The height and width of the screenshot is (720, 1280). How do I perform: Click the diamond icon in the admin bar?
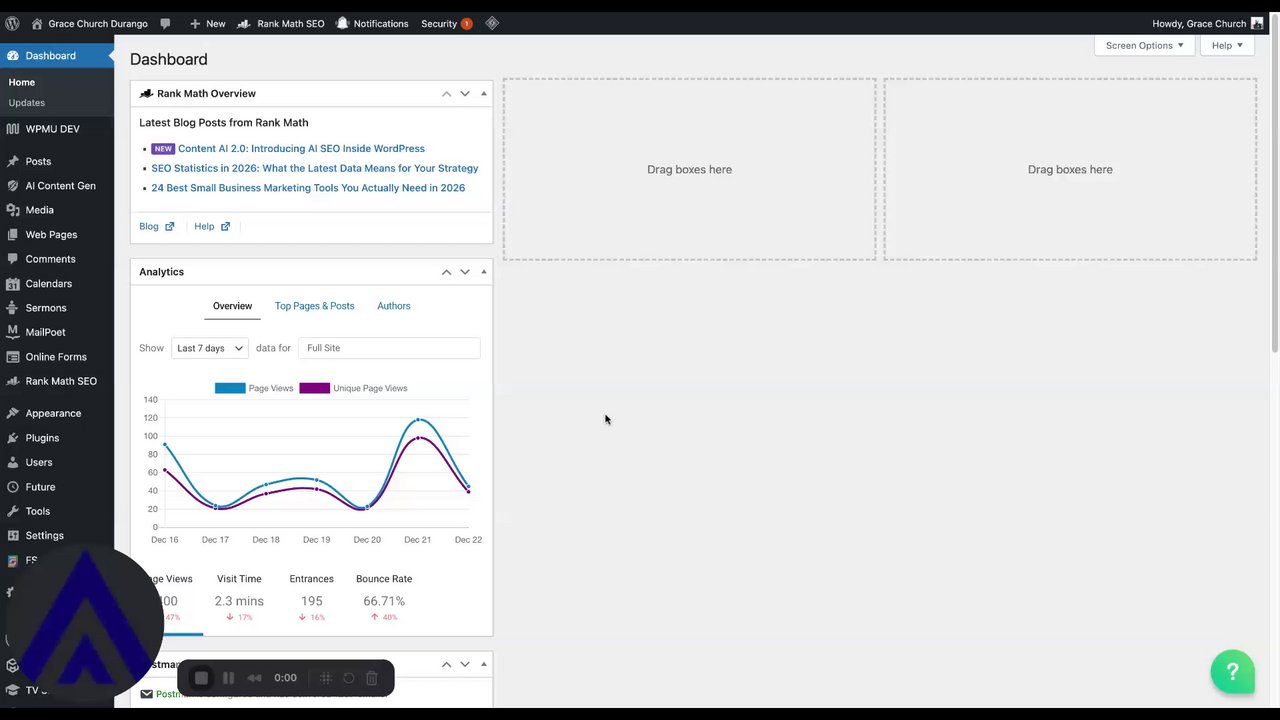pyautogui.click(x=492, y=23)
